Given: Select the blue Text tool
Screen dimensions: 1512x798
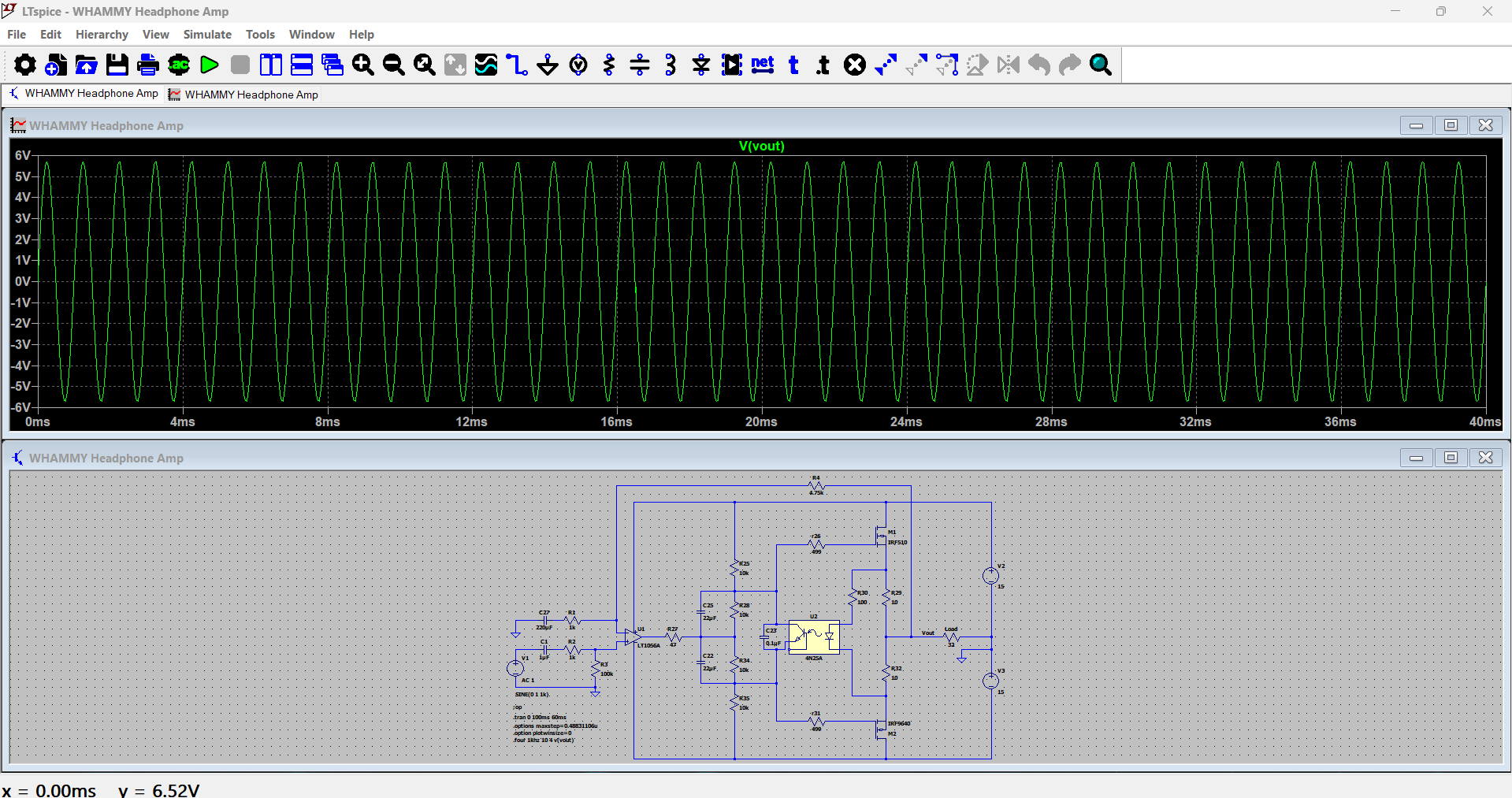Looking at the screenshot, I should click(793, 65).
